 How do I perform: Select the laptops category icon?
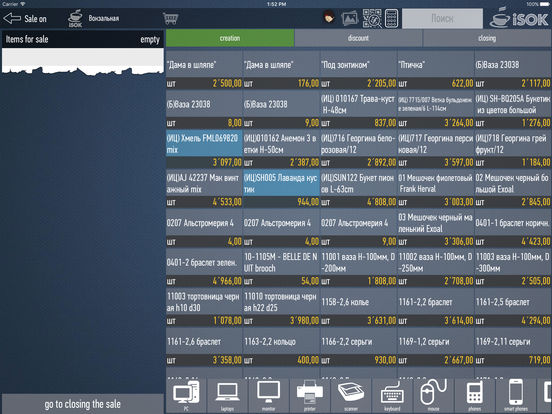(227, 395)
